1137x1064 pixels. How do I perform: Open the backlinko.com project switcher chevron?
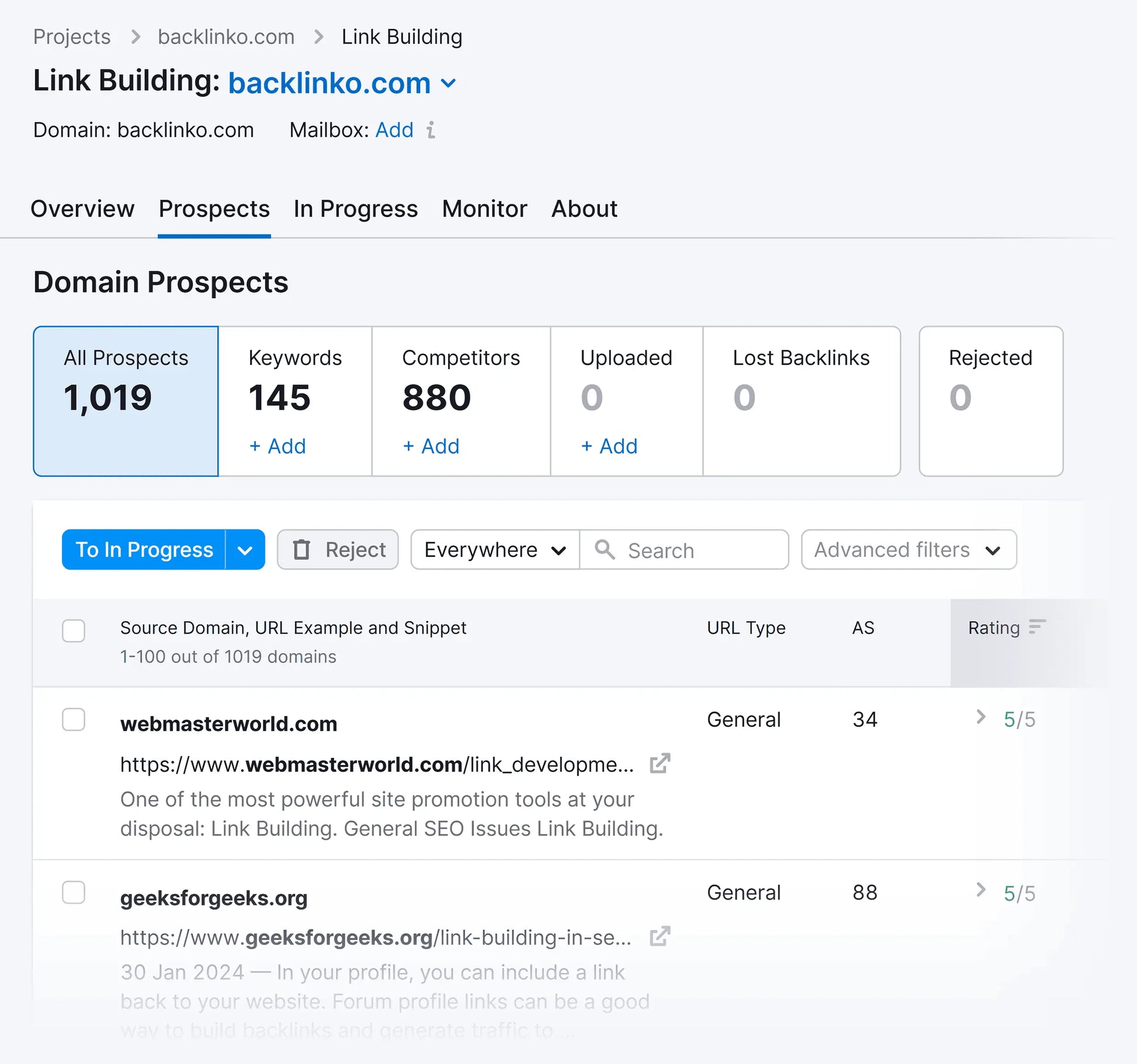click(448, 83)
